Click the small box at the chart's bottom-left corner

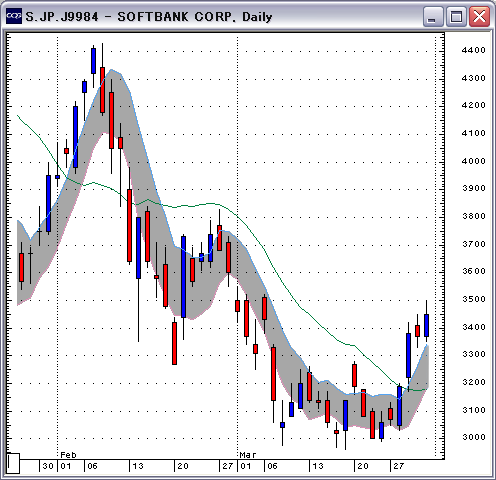(13, 463)
